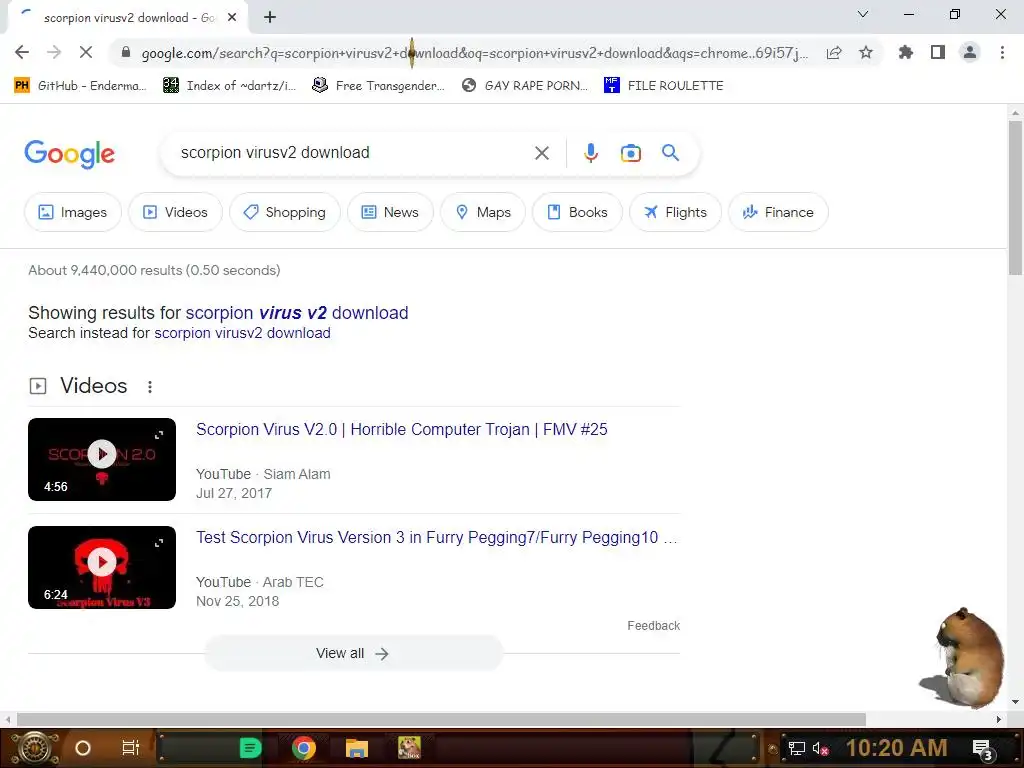The image size is (1024, 768).
Task: Open the hamster app taskbar icon
Action: [x=409, y=748]
